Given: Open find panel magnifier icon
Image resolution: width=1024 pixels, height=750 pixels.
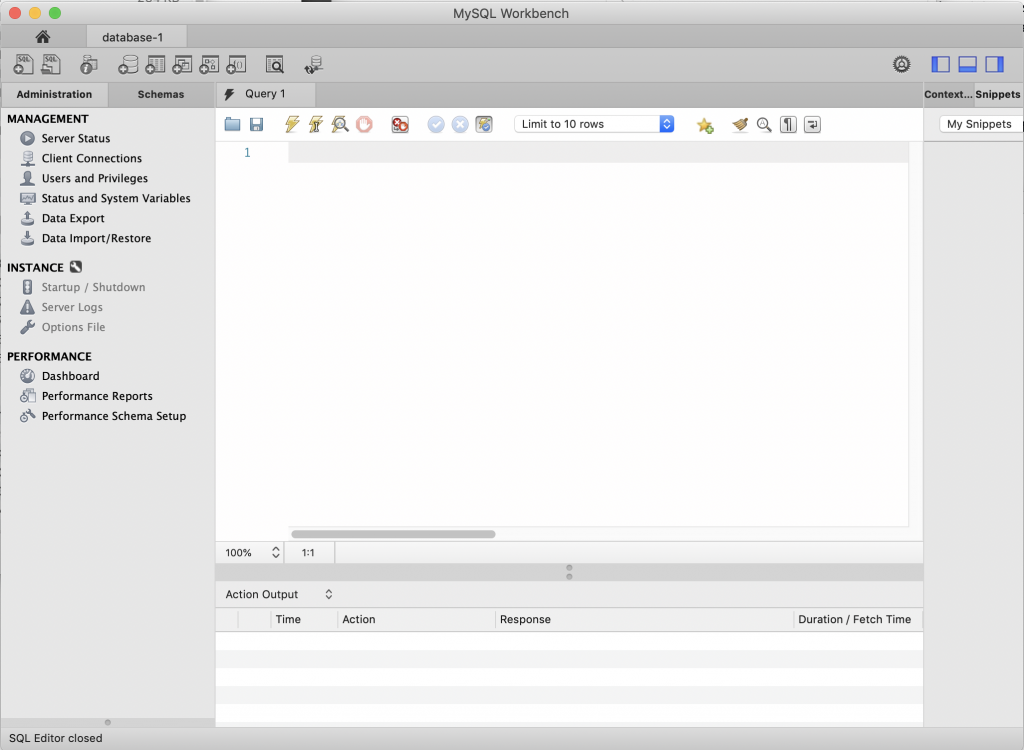Looking at the screenshot, I should (764, 124).
